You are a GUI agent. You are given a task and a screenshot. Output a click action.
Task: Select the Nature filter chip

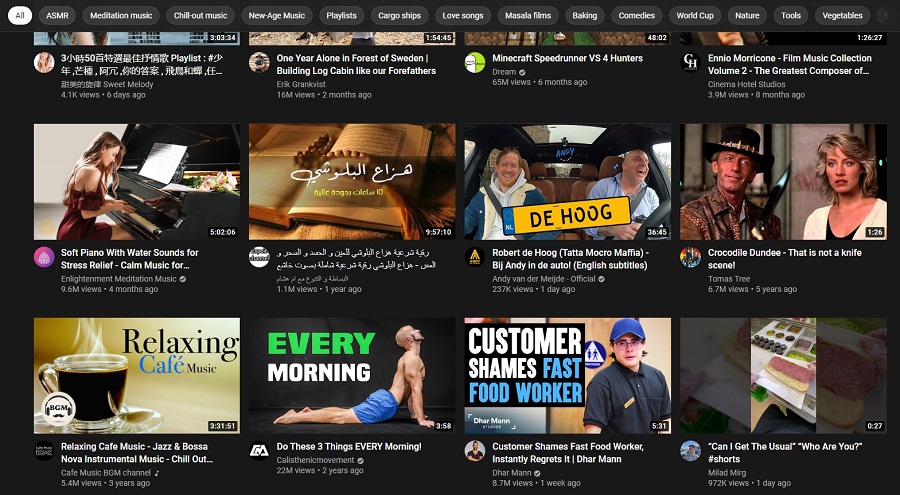tap(747, 16)
